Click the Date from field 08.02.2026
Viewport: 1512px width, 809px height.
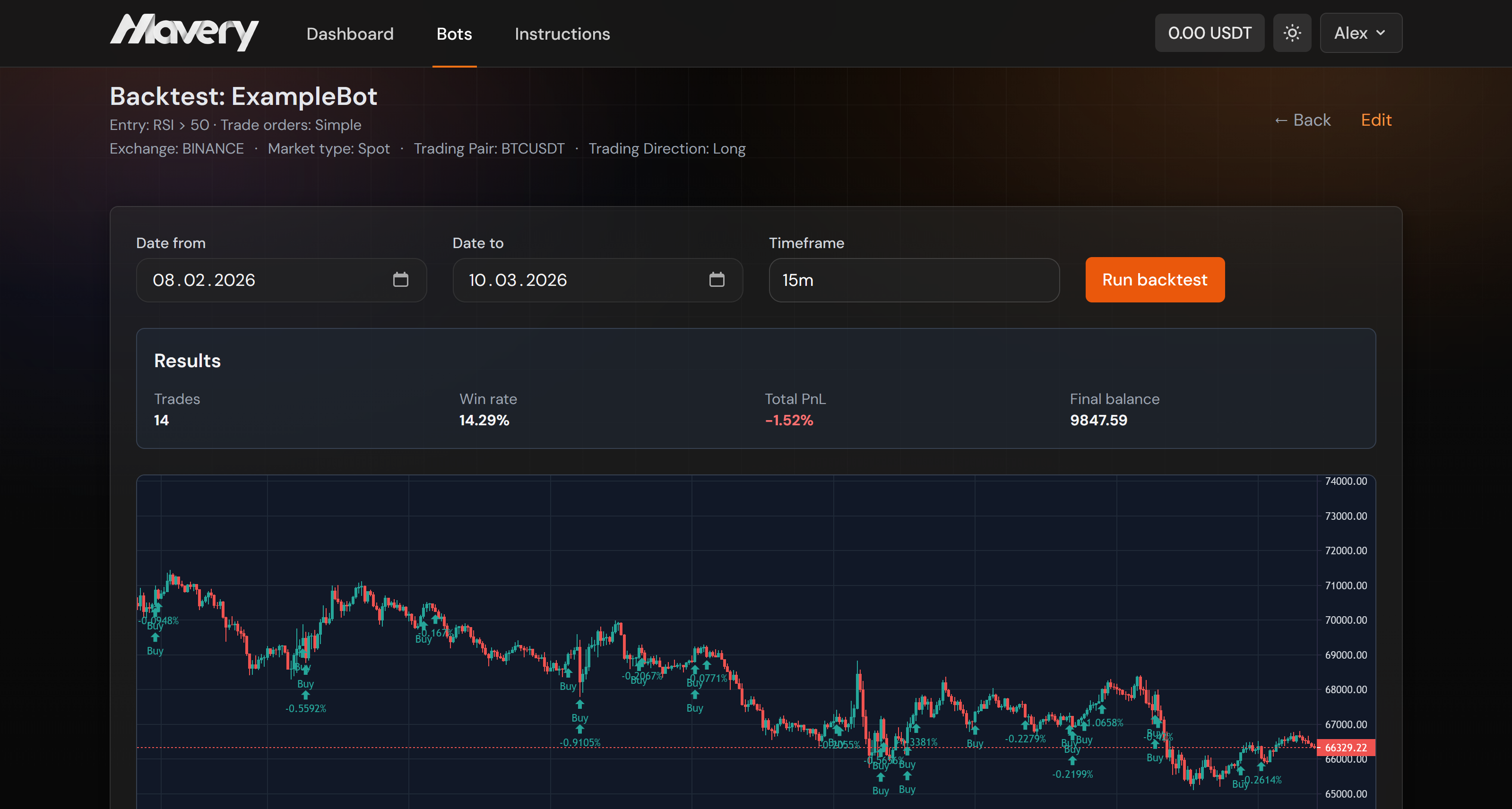281,280
